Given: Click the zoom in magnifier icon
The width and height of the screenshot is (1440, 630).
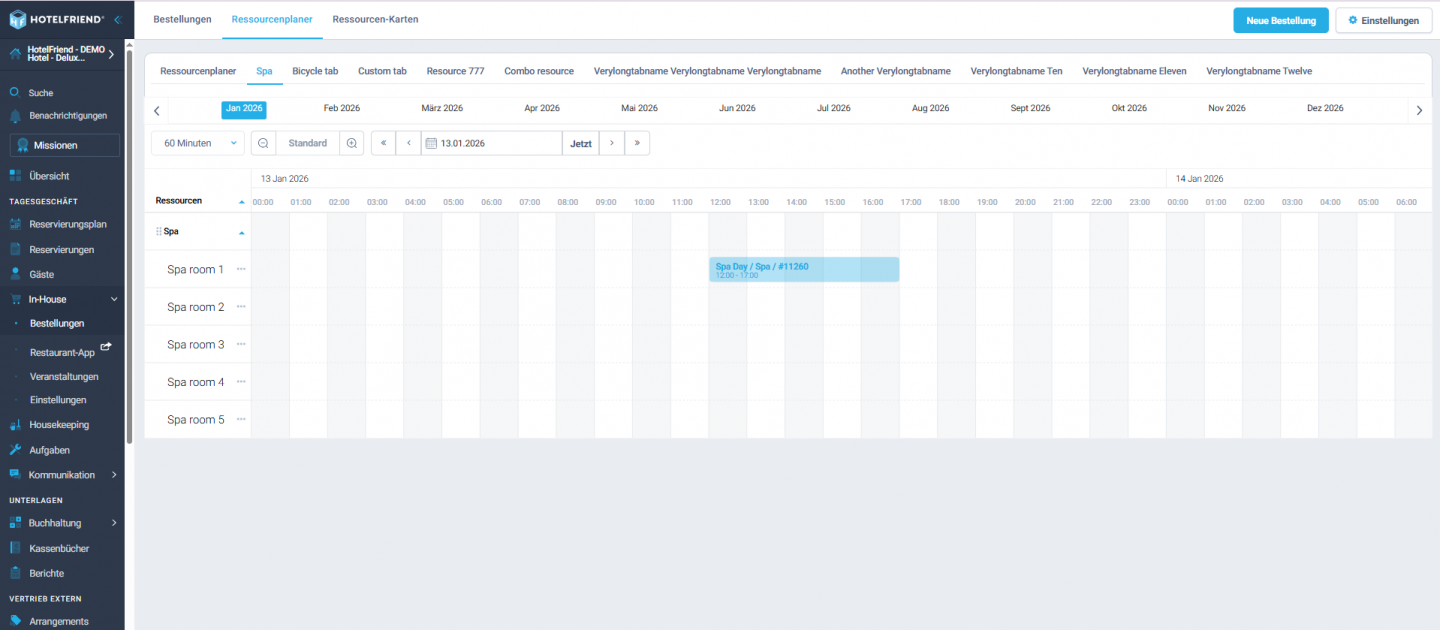Looking at the screenshot, I should click(352, 143).
